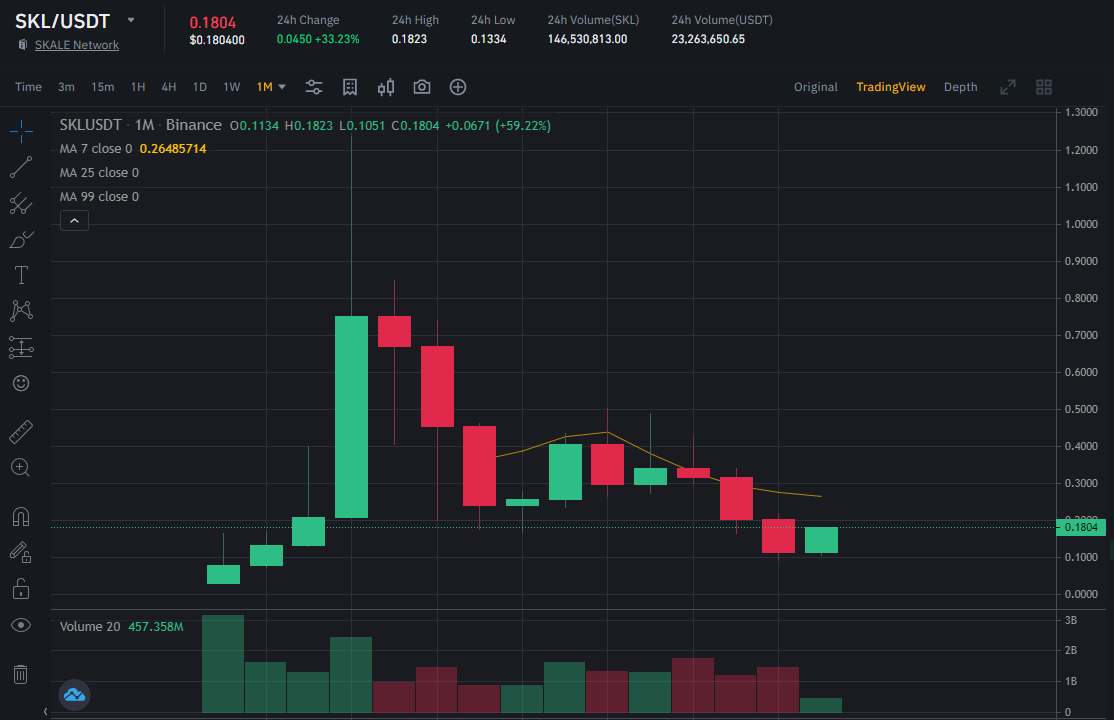Switch to the 3m interval

point(66,87)
